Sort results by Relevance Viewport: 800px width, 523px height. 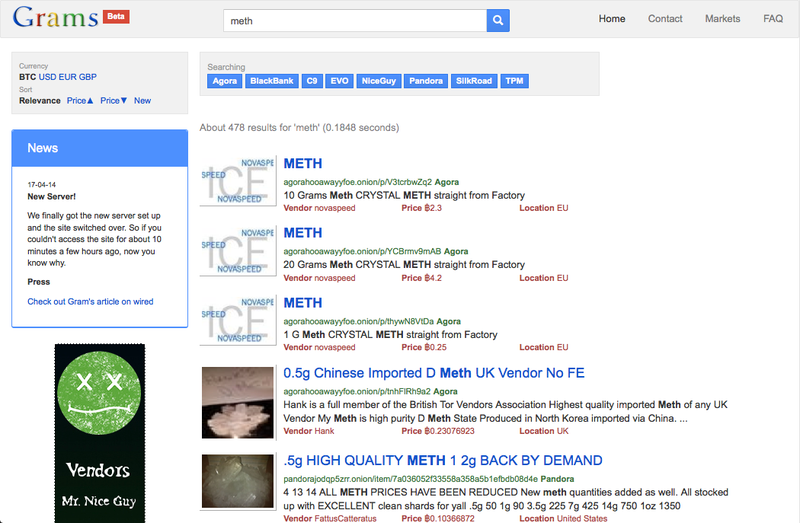click(40, 101)
